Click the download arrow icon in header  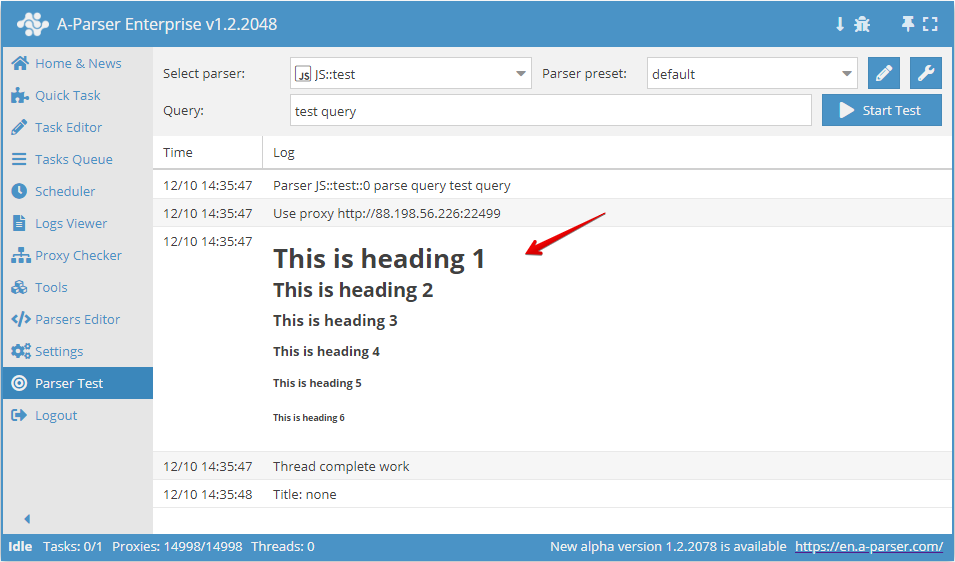(x=840, y=24)
